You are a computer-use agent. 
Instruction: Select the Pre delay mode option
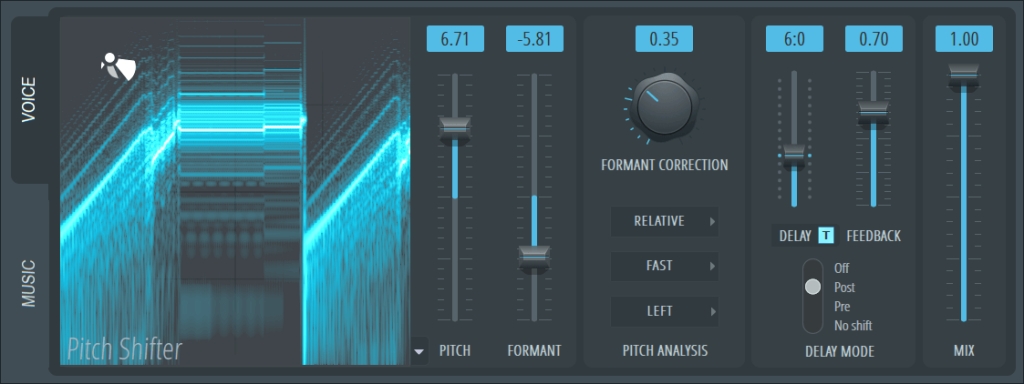[842, 306]
